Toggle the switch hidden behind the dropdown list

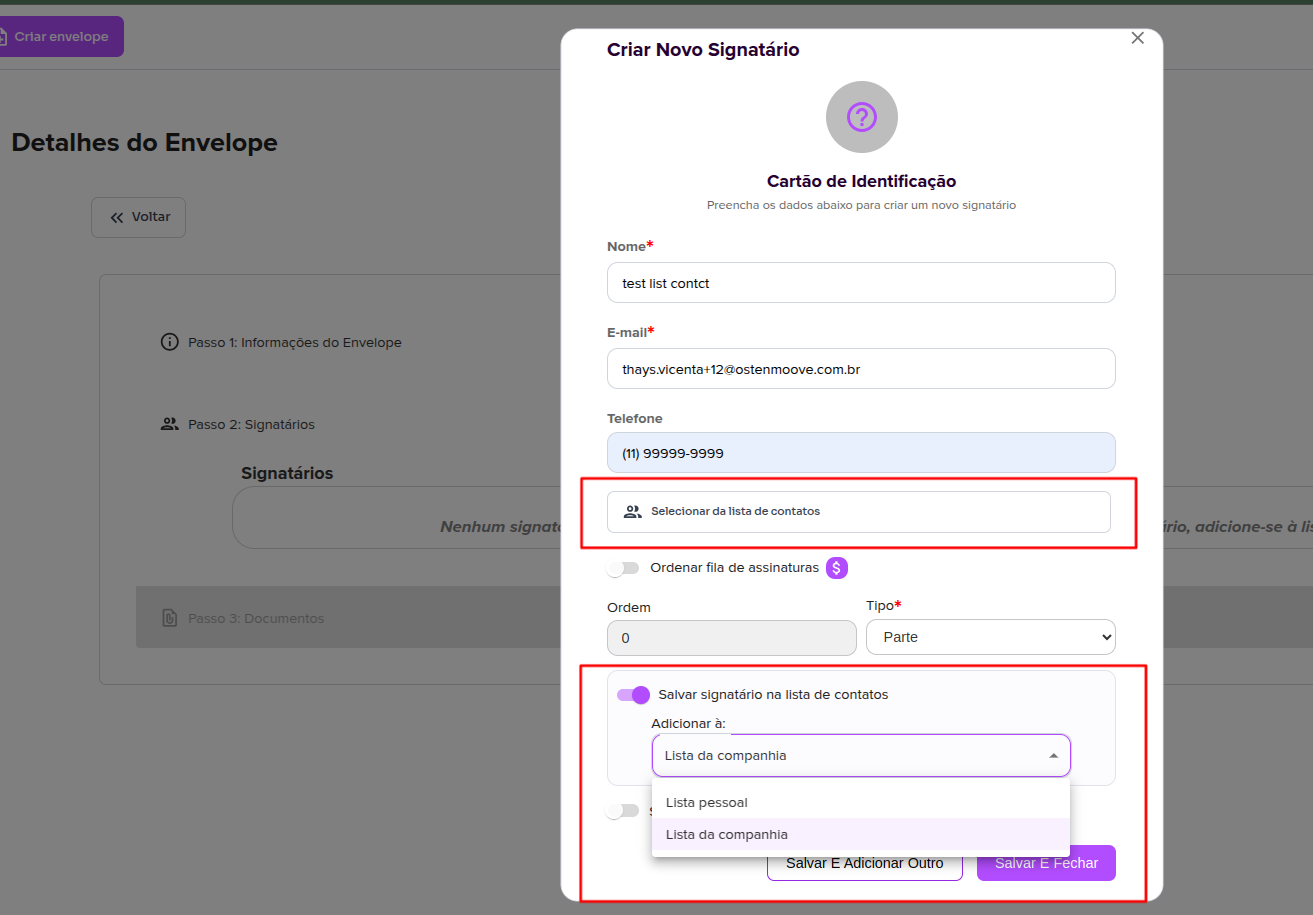(x=624, y=811)
